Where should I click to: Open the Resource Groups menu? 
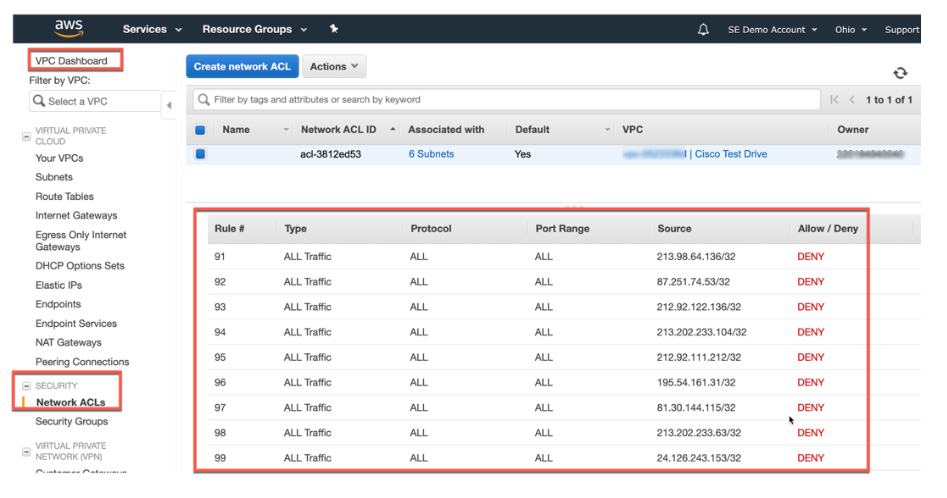click(x=254, y=29)
